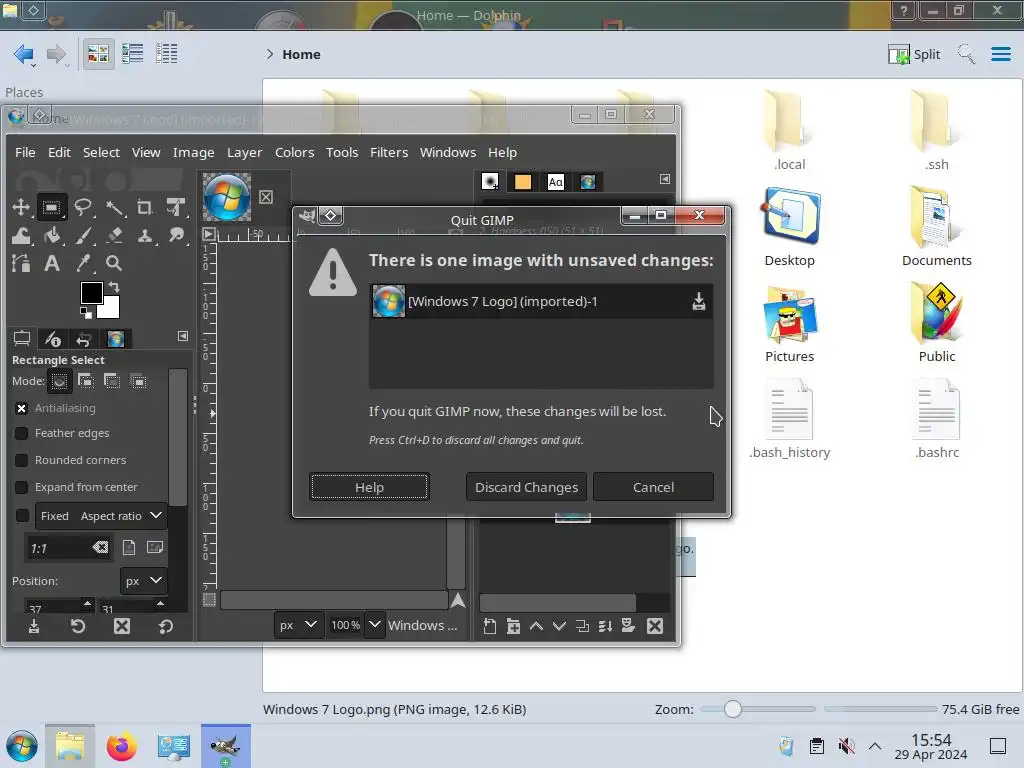Set selection mode to Intersect
Screen dimensions: 1024x768
click(138, 381)
